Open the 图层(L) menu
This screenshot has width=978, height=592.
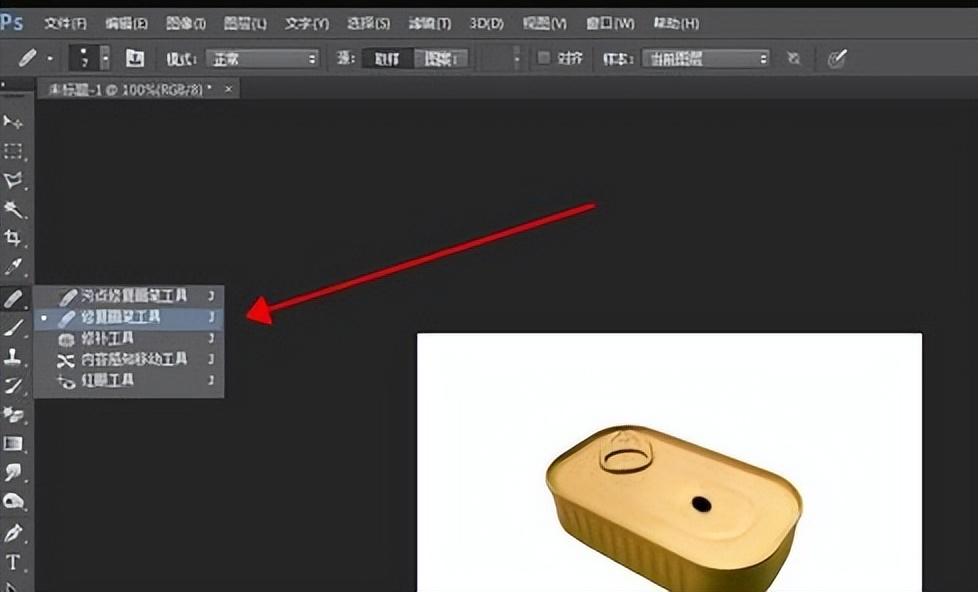[244, 24]
